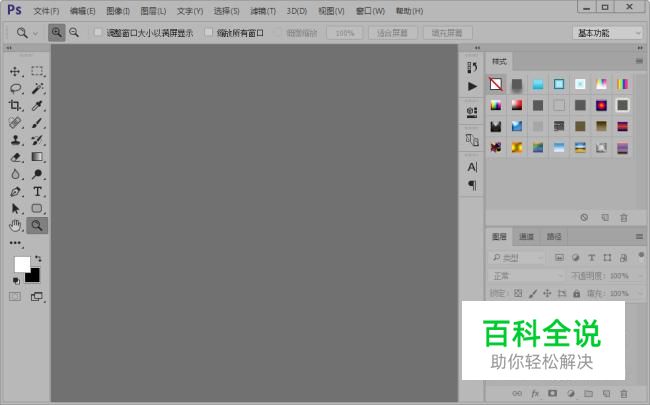This screenshot has width=650, height=405.
Task: Select the Rectangular Marquee tool
Action: pyautogui.click(x=37, y=71)
